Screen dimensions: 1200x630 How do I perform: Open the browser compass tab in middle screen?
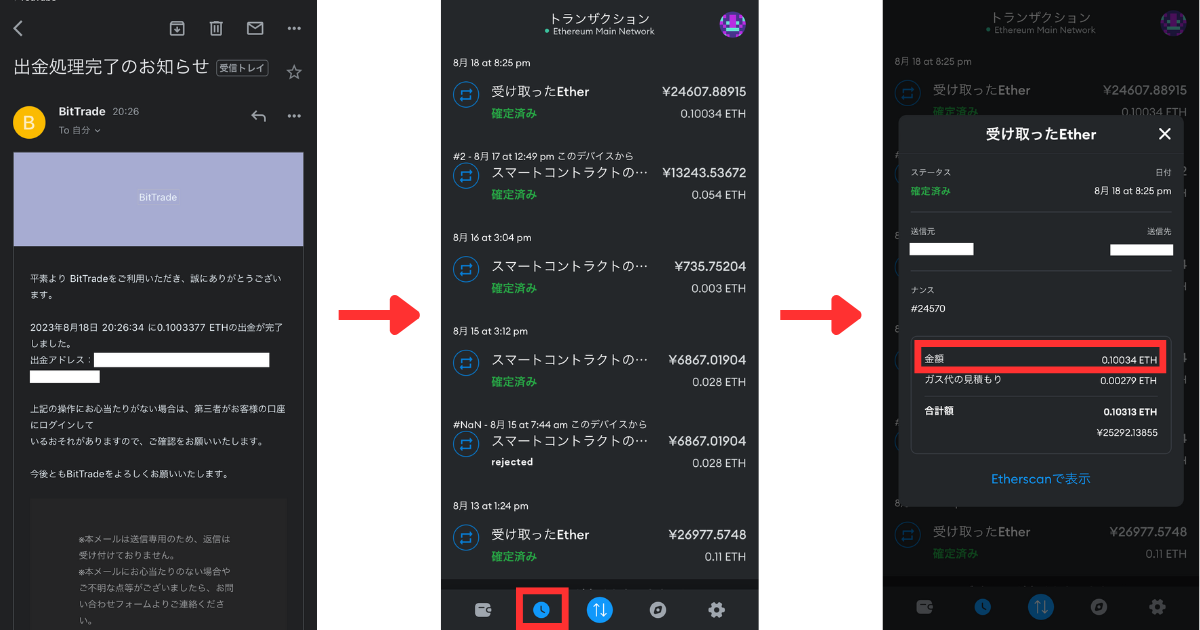657,609
